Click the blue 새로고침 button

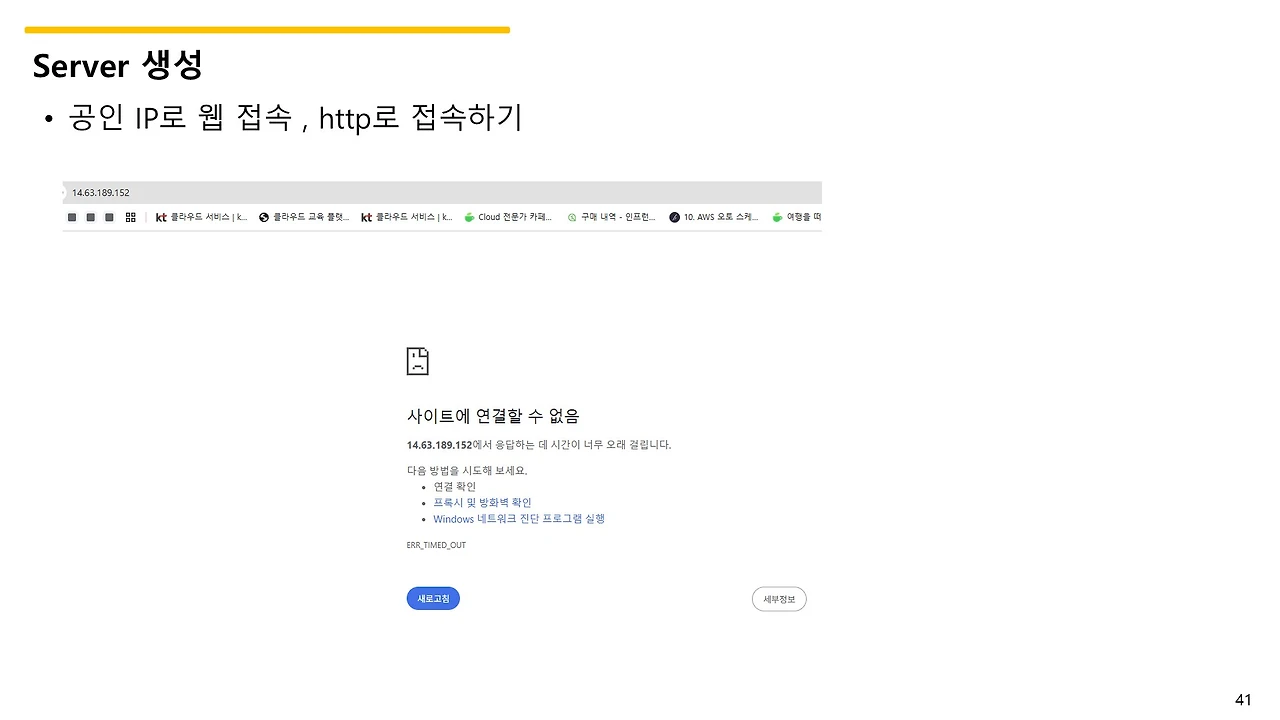(x=433, y=598)
